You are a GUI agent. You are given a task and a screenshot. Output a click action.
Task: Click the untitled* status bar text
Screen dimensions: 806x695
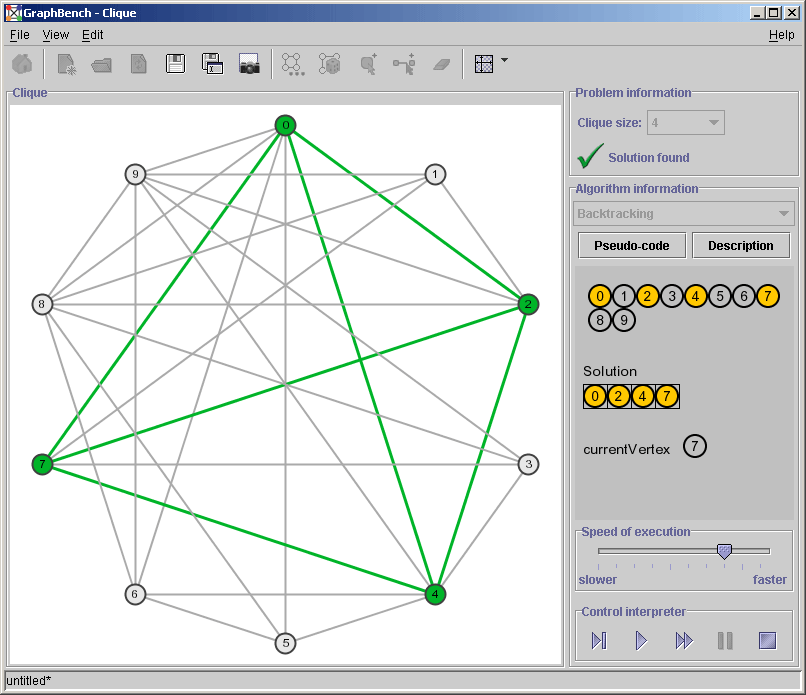29,681
